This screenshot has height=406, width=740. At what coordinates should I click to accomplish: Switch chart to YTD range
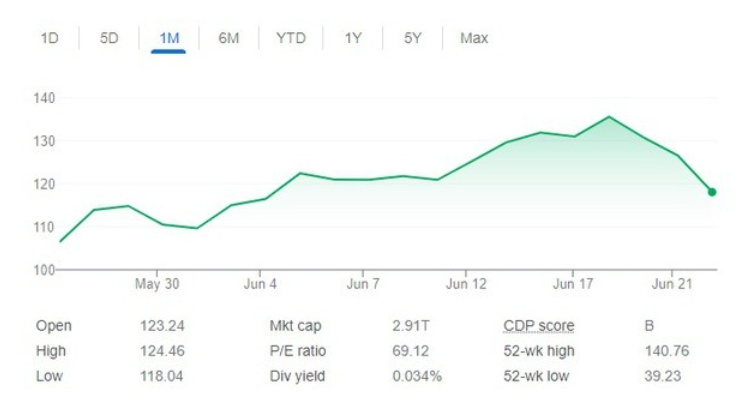tap(291, 39)
